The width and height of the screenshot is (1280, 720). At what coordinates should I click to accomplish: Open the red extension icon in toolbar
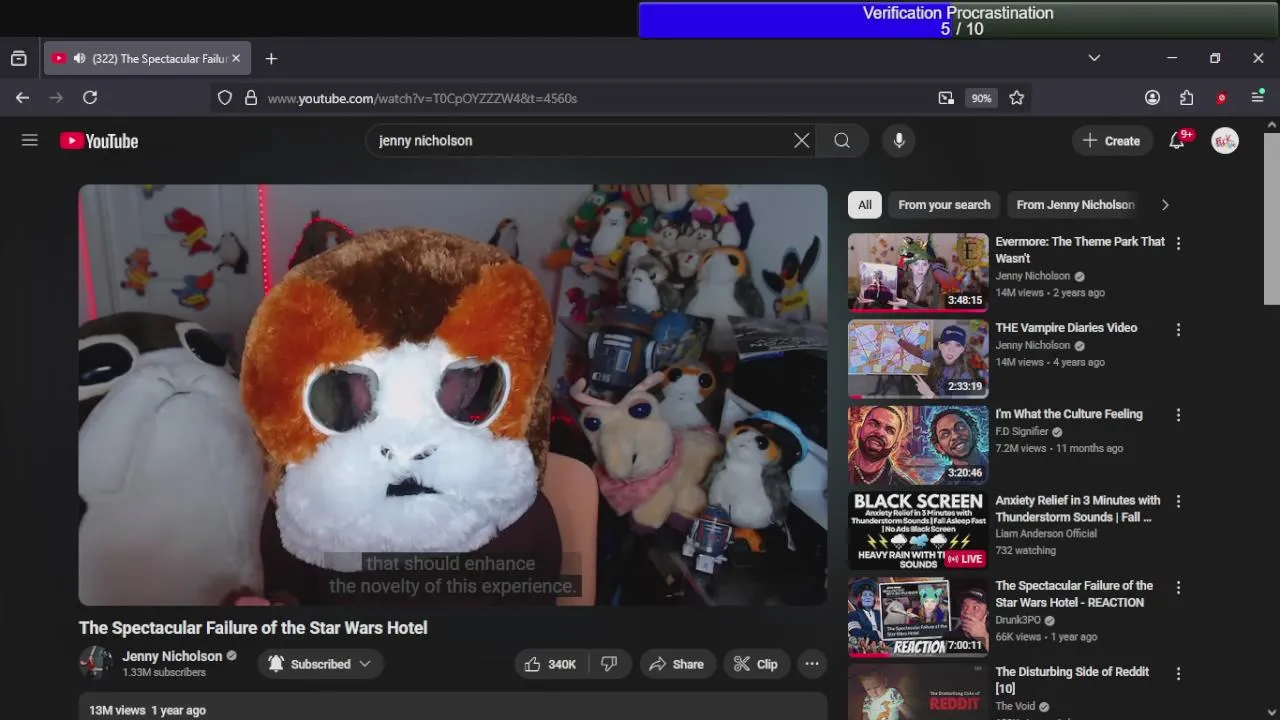click(x=1221, y=98)
